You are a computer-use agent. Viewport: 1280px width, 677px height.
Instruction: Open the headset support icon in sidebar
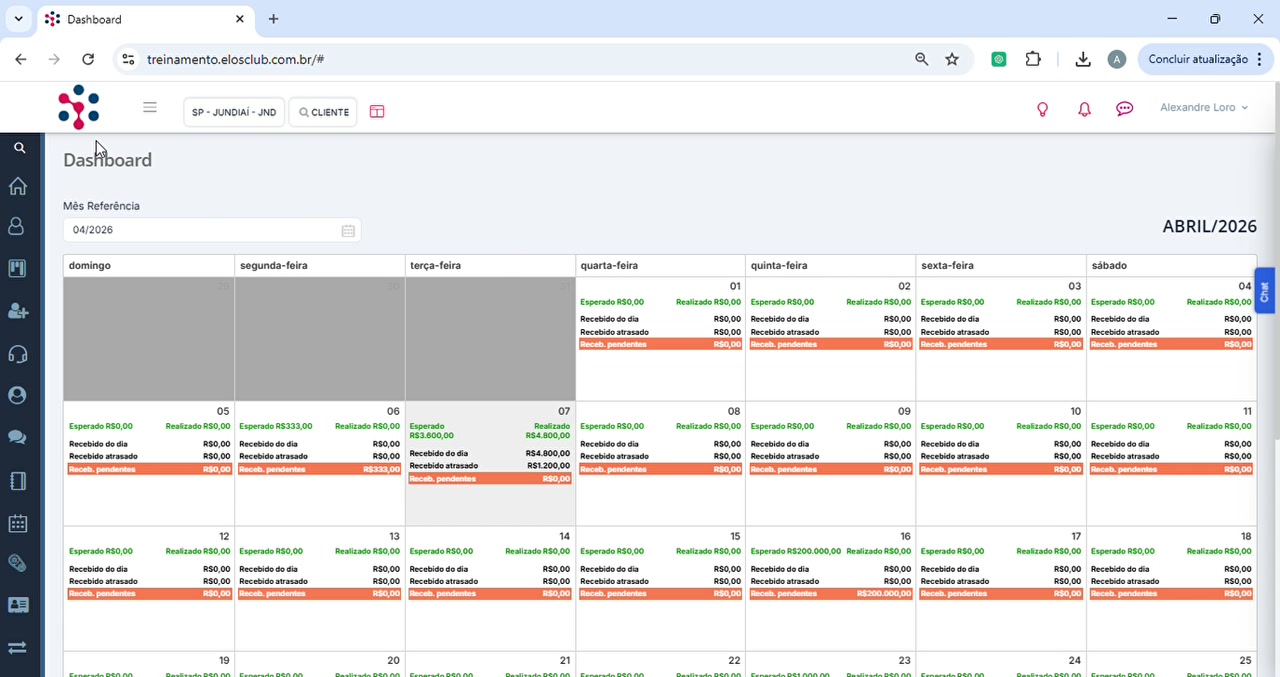(17, 354)
